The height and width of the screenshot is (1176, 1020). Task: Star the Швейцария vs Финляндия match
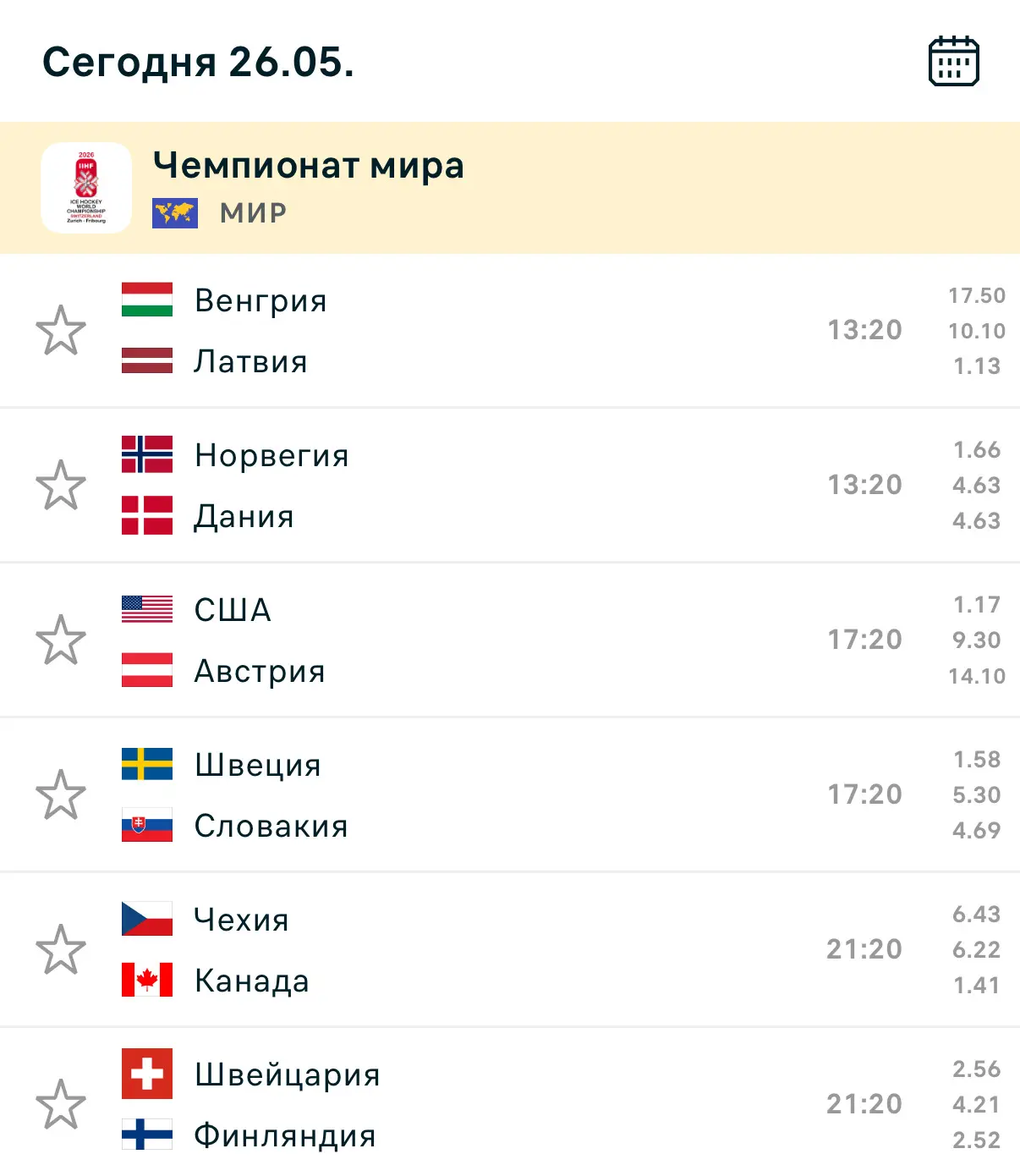pos(61,1104)
